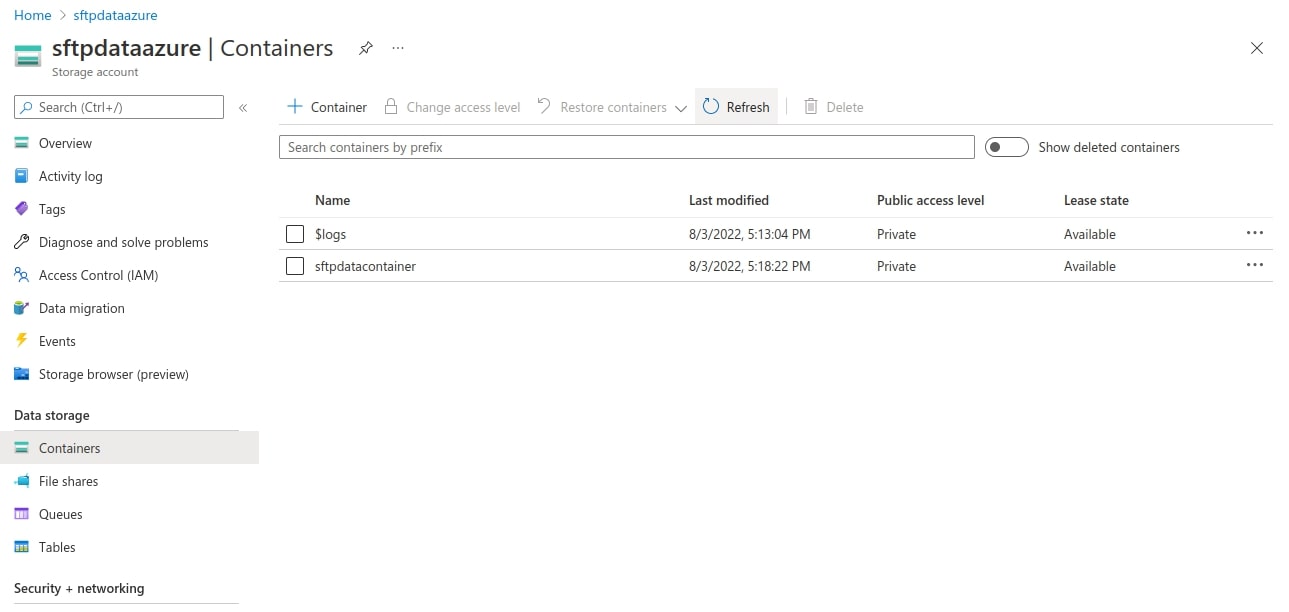This screenshot has height=612, width=1289.
Task: Toggle Show deleted containers switch
Action: coord(1006,147)
